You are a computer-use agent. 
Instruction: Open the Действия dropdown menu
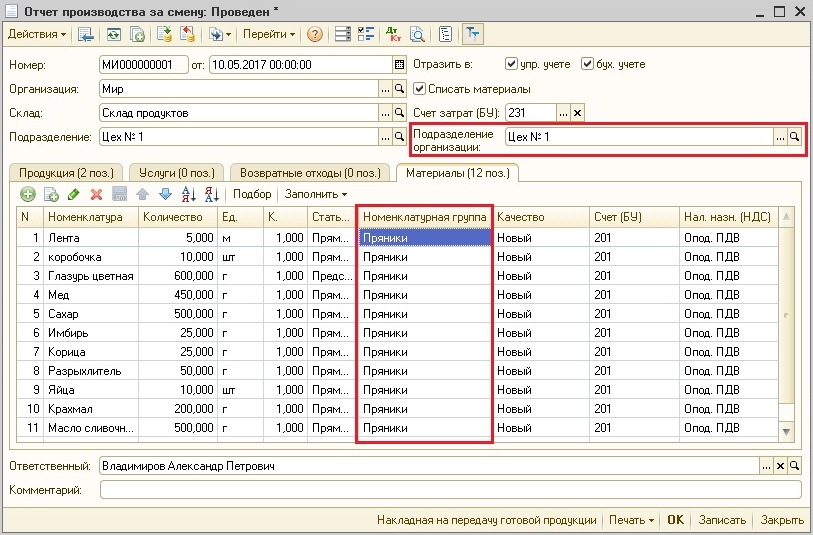click(37, 34)
